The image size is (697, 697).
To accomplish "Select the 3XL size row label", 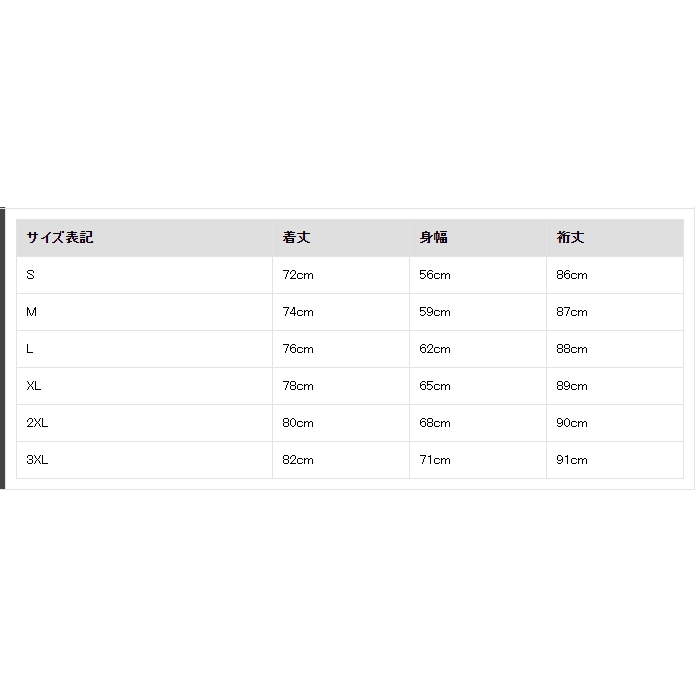I will (x=37, y=460).
